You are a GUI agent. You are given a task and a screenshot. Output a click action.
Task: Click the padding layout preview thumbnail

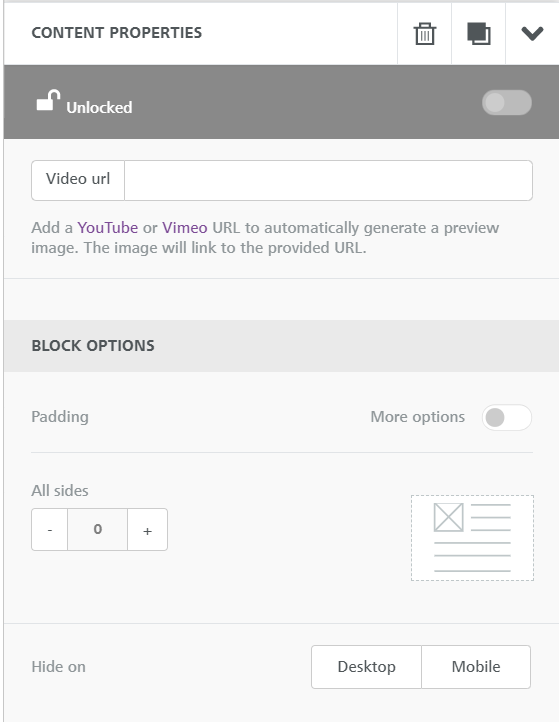472,538
